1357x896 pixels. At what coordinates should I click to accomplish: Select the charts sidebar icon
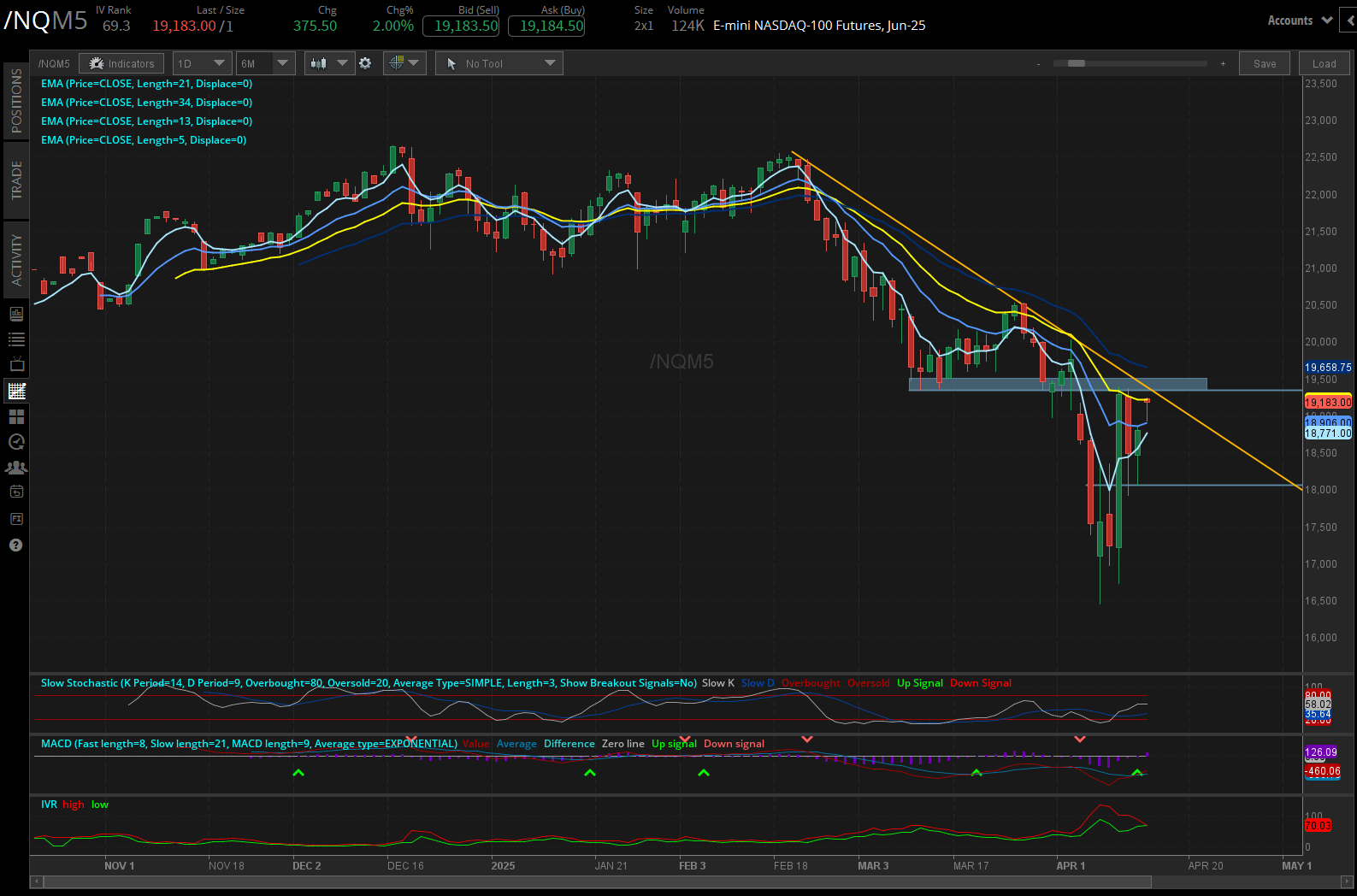pyautogui.click(x=16, y=391)
